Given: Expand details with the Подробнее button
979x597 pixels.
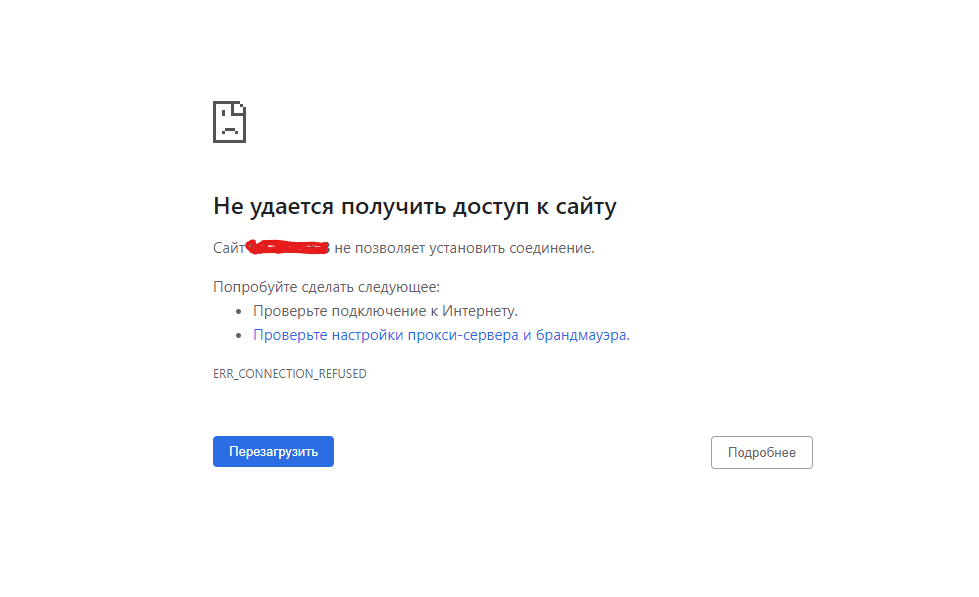Looking at the screenshot, I should 761,452.
